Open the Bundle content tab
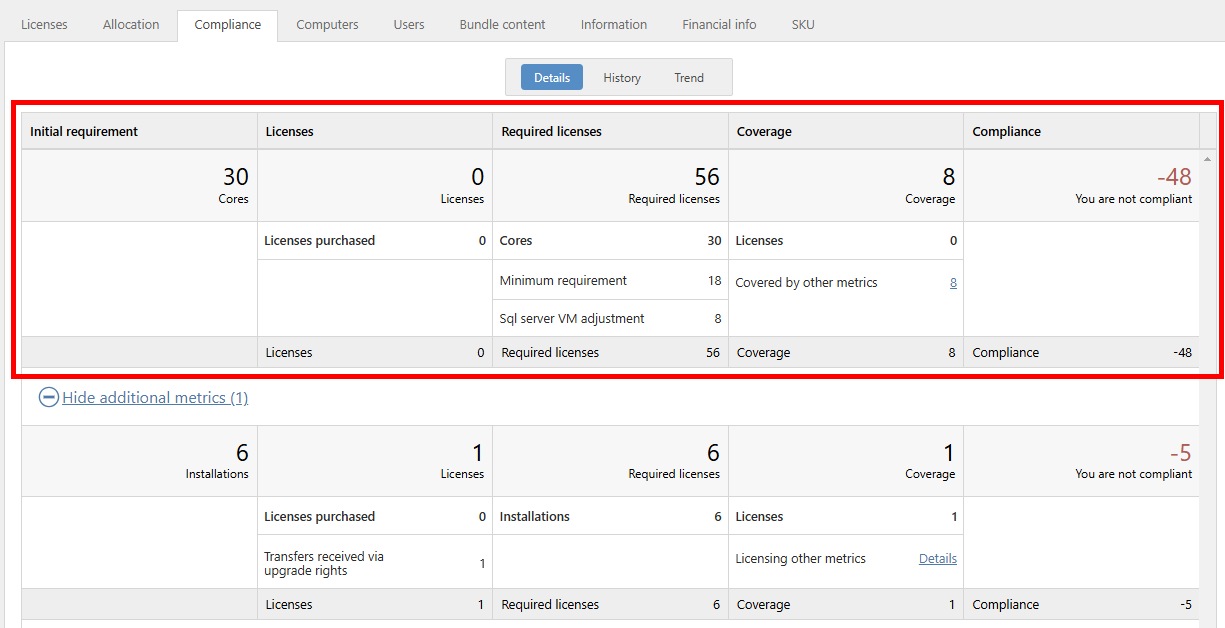 click(502, 24)
